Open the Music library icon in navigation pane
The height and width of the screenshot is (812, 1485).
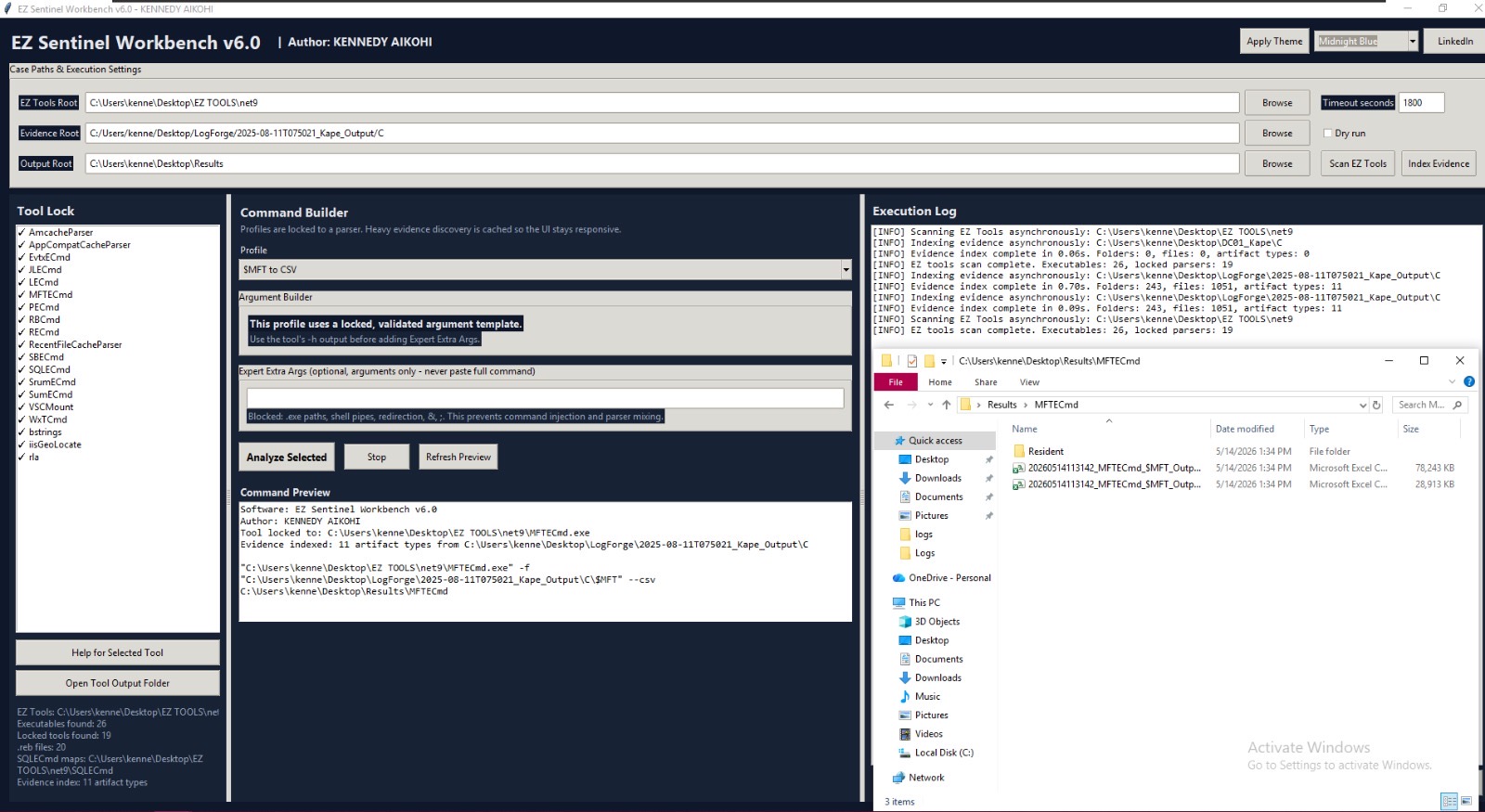905,697
